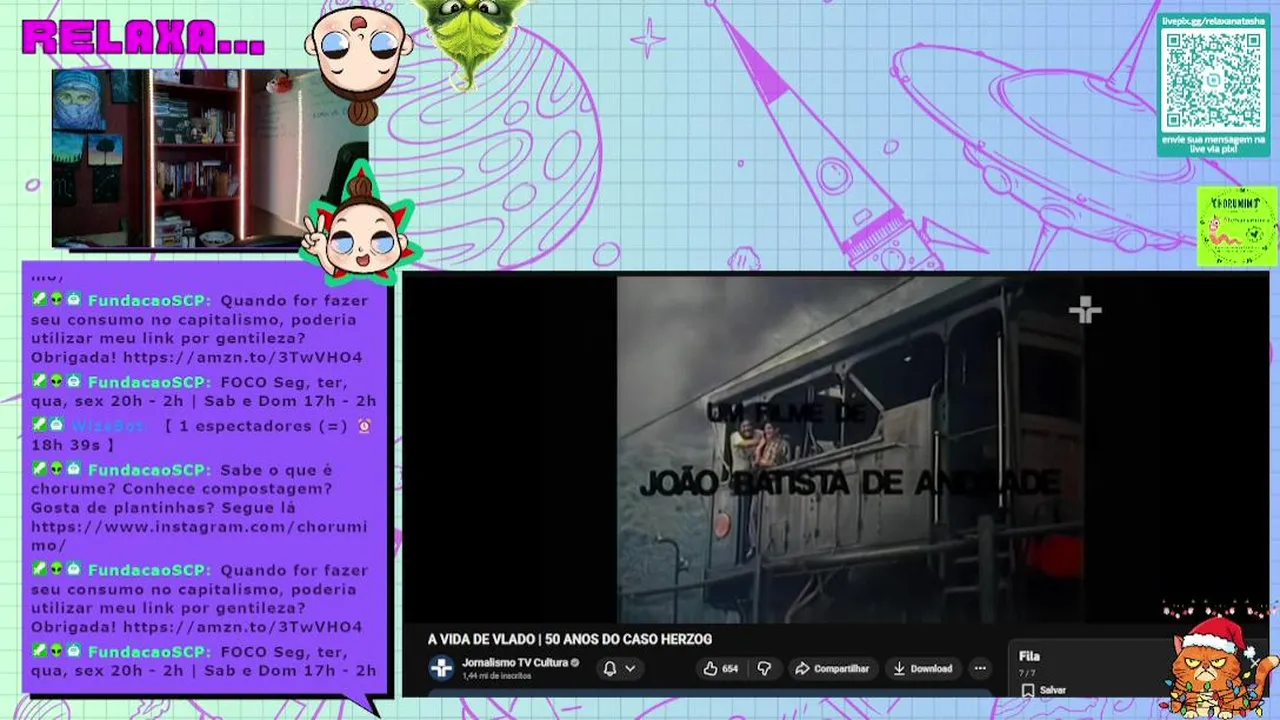Click the alarm clock emoji in WizeBot message
Viewport: 1280px width, 720px height.
(x=364, y=426)
